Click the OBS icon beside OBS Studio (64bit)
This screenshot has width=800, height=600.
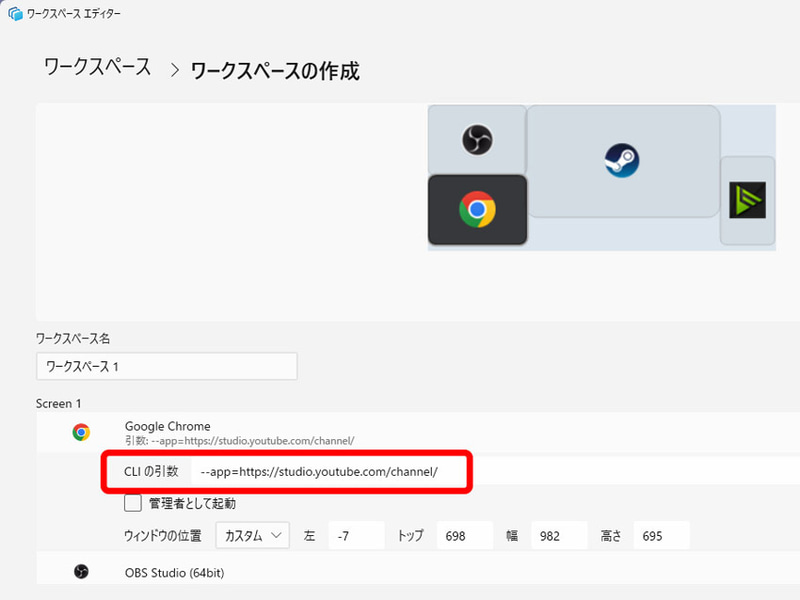pos(80,572)
